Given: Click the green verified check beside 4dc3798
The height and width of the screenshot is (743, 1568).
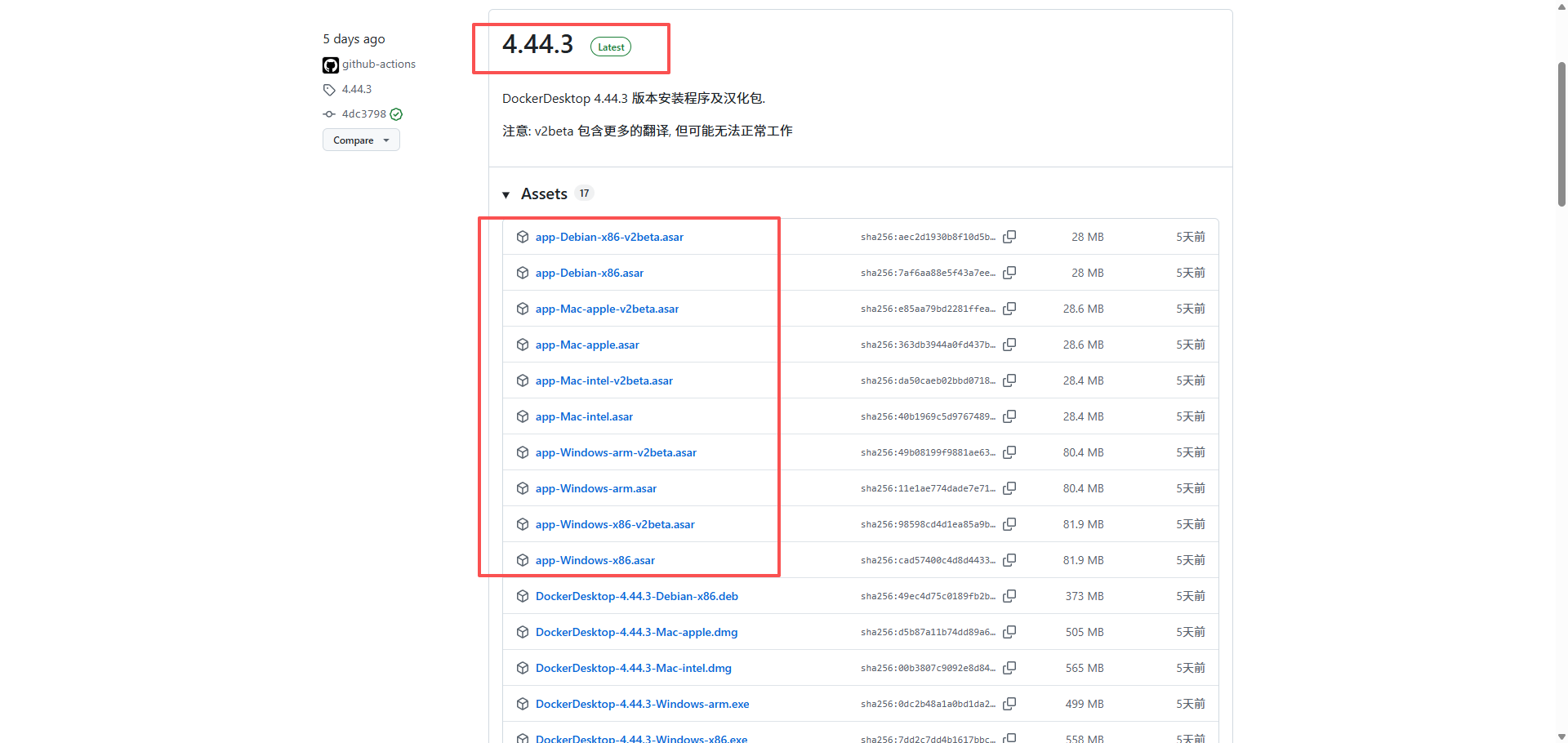Looking at the screenshot, I should click(x=396, y=114).
